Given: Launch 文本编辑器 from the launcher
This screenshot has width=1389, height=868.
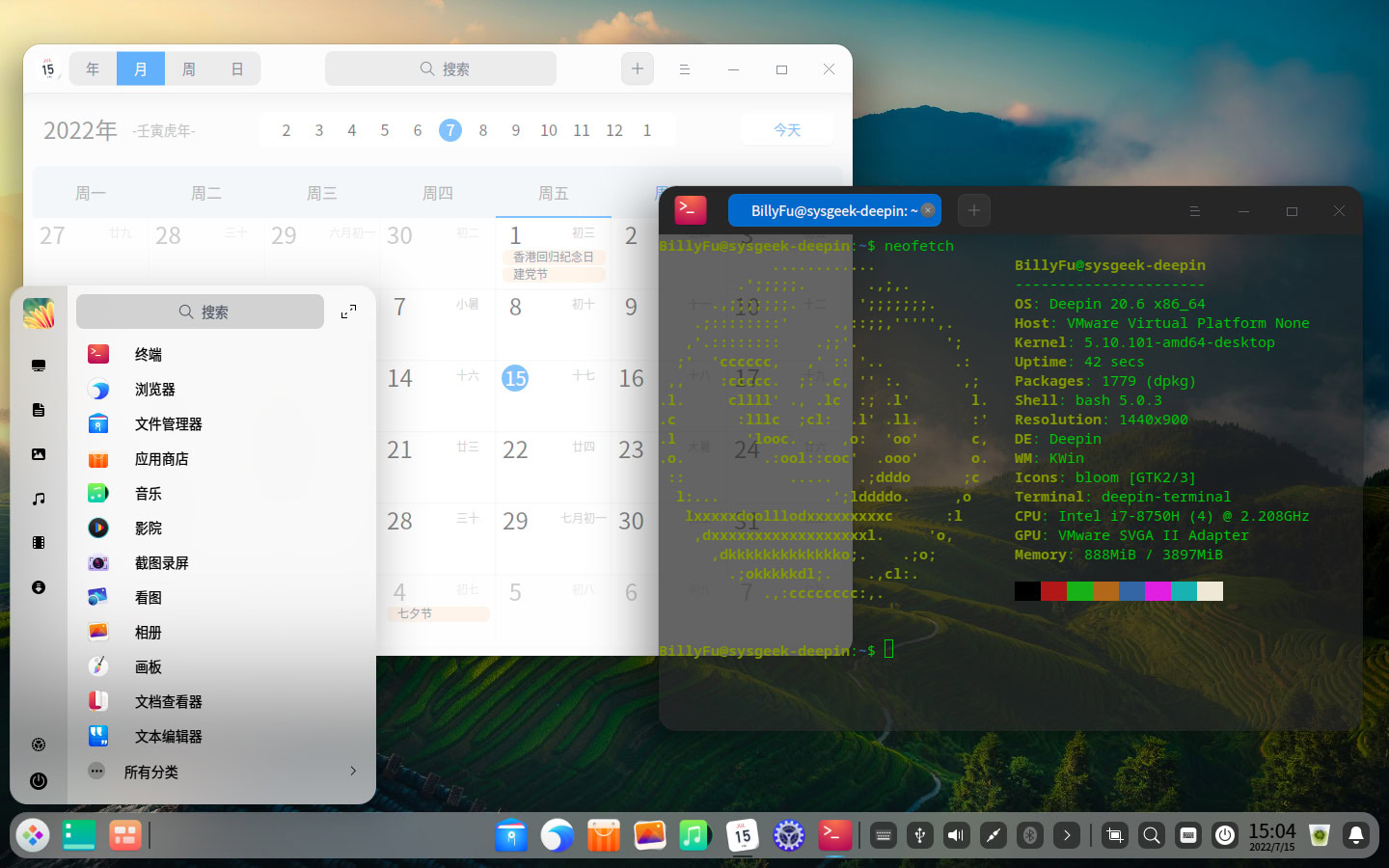Looking at the screenshot, I should coord(221,737).
